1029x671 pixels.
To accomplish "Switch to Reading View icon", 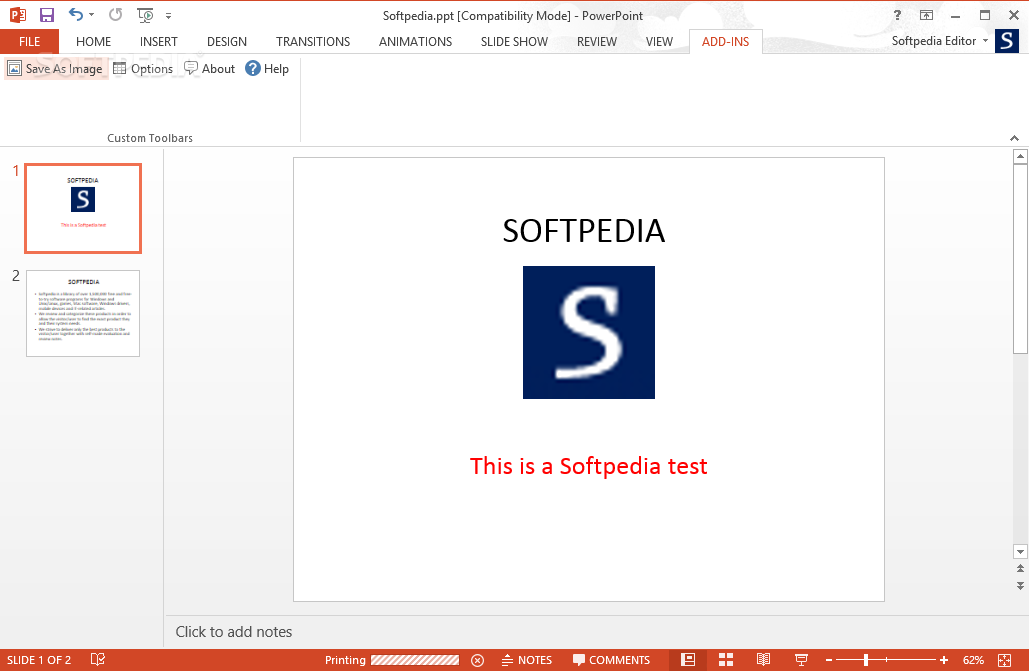I will click(763, 660).
